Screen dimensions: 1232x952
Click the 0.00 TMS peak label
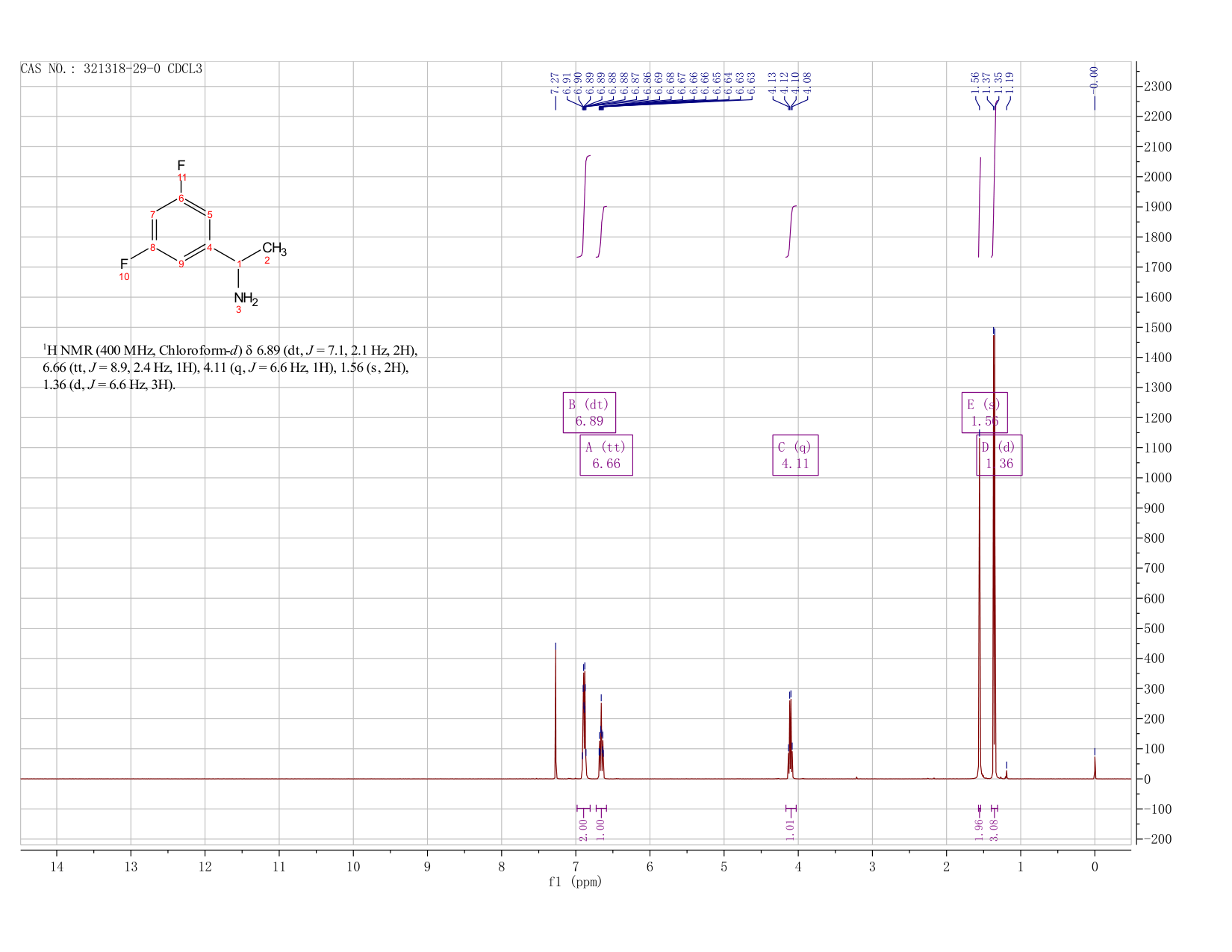pyautogui.click(x=1095, y=77)
